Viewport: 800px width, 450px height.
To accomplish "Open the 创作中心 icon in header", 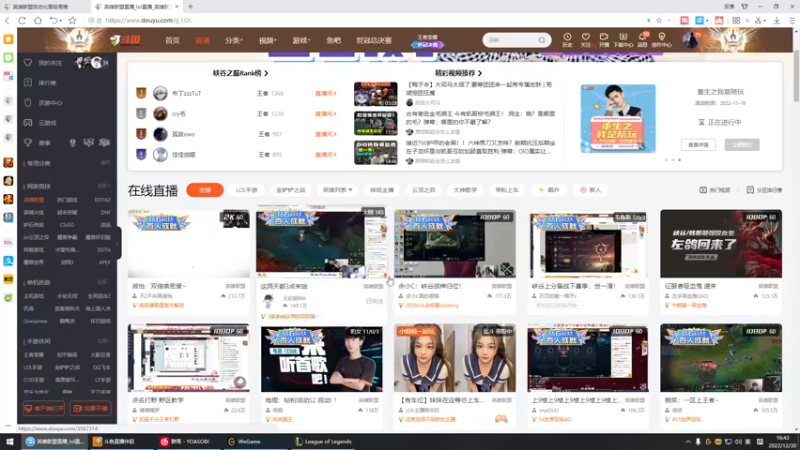I will (661, 37).
